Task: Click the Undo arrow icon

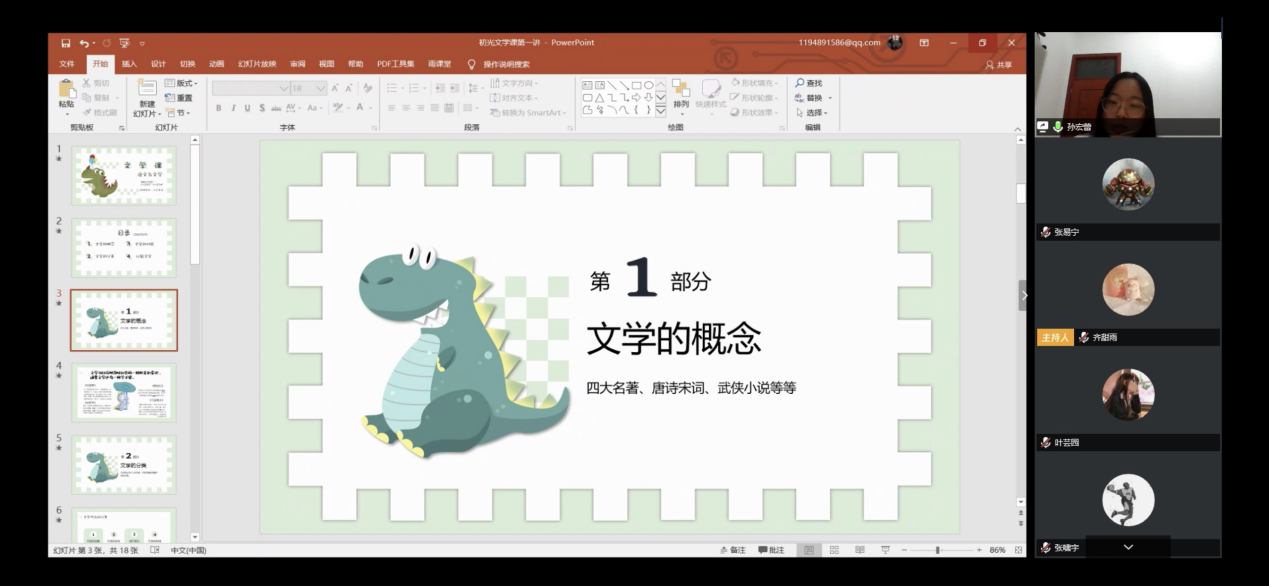Action: point(84,43)
